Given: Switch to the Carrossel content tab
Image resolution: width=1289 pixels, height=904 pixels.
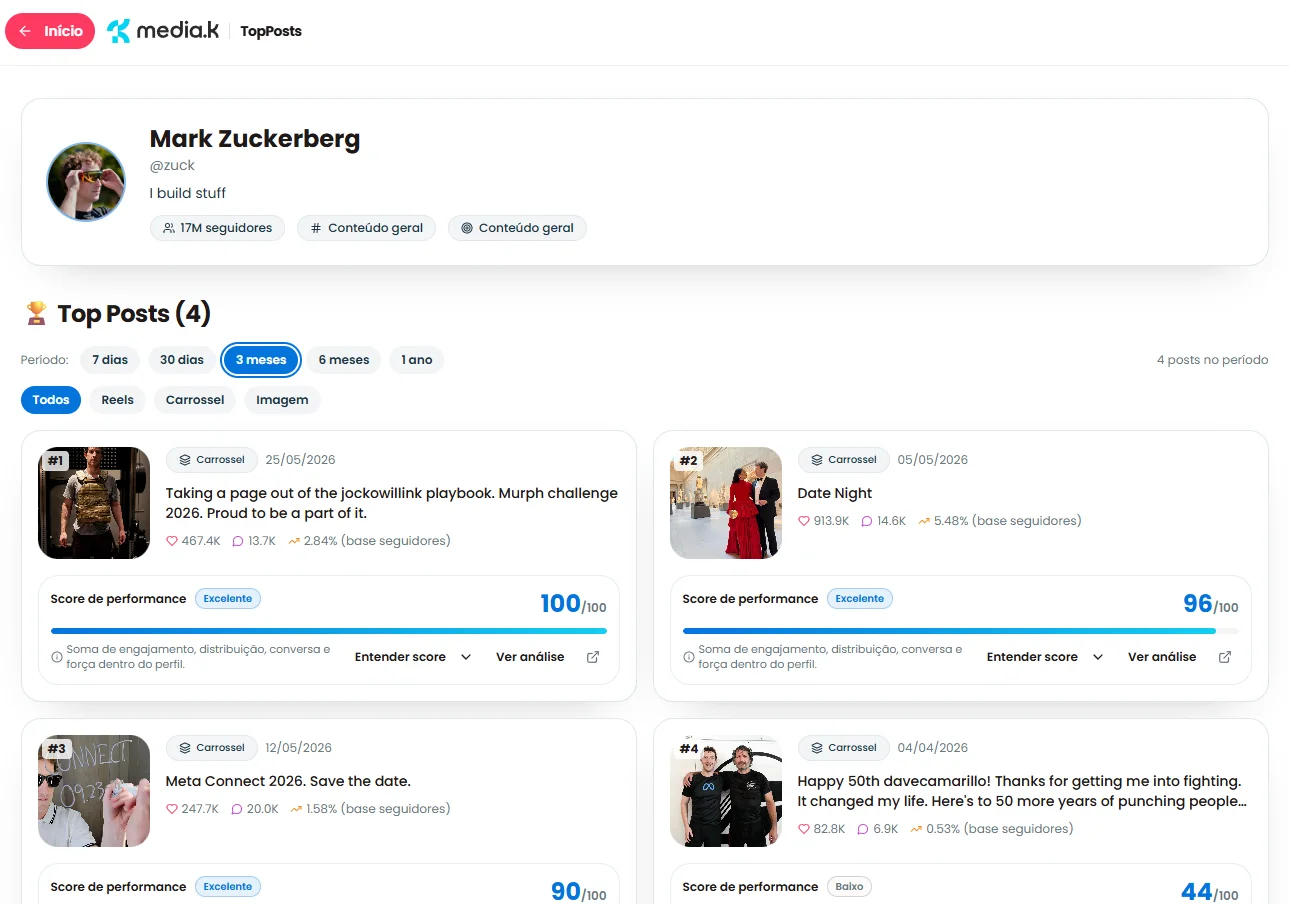Looking at the screenshot, I should 195,400.
